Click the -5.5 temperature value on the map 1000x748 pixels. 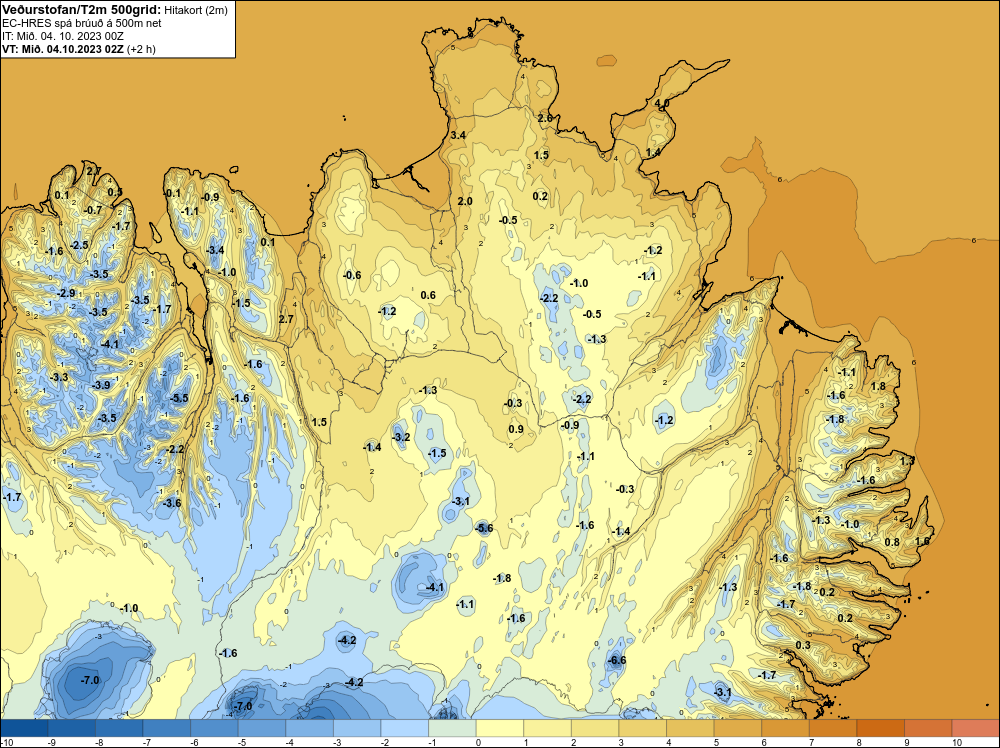coord(179,398)
